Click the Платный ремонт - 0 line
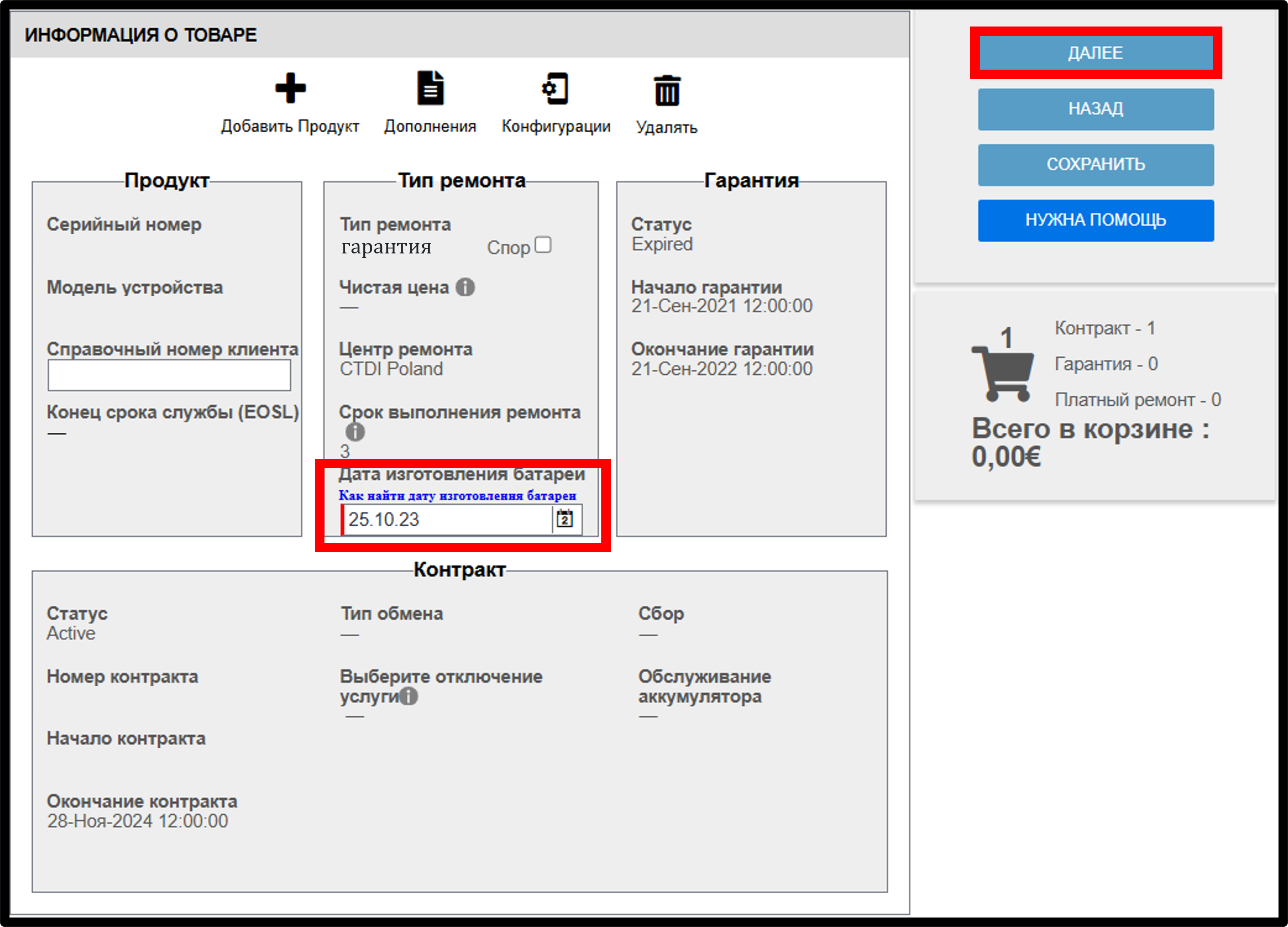This screenshot has height=927, width=1288. [x=1138, y=399]
